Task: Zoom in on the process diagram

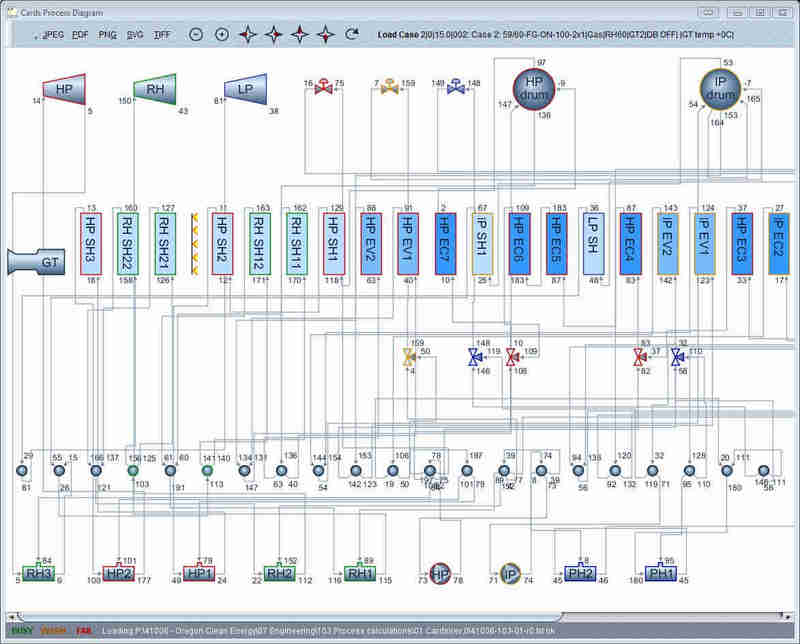Action: (x=222, y=35)
